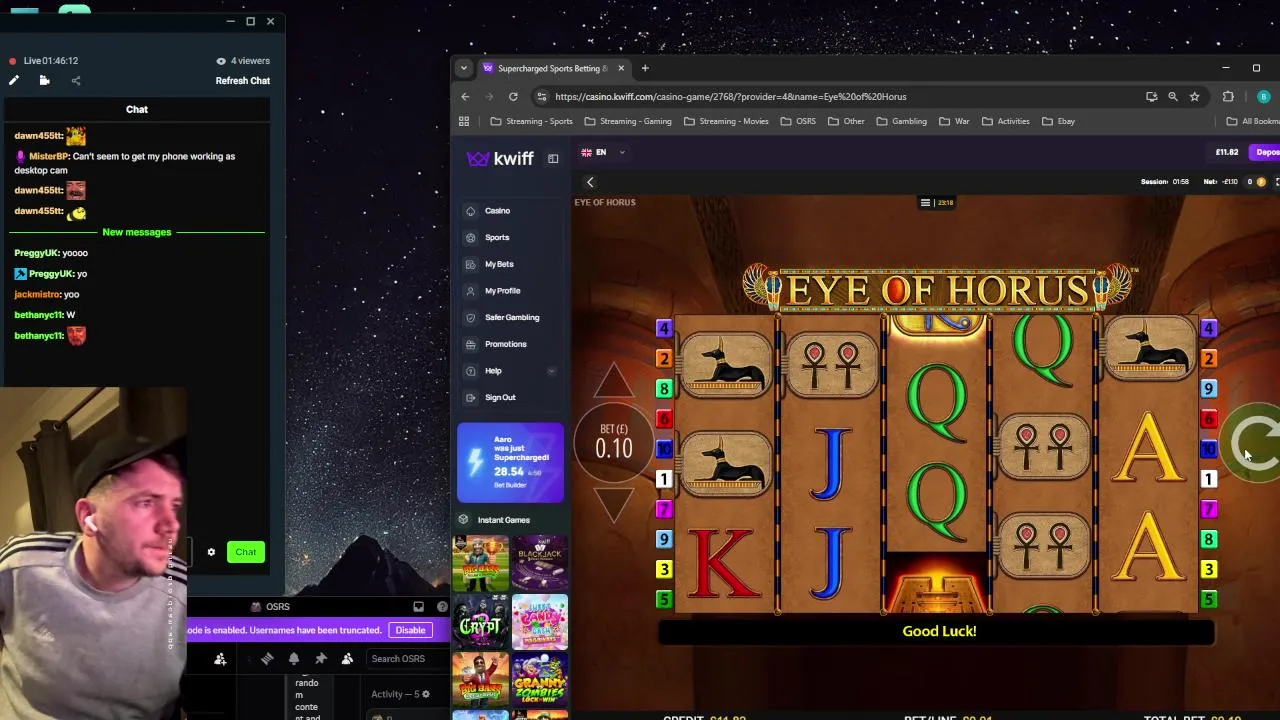Open the Activities bookmark folder
Viewport: 1280px width, 720px height.
click(1006, 122)
